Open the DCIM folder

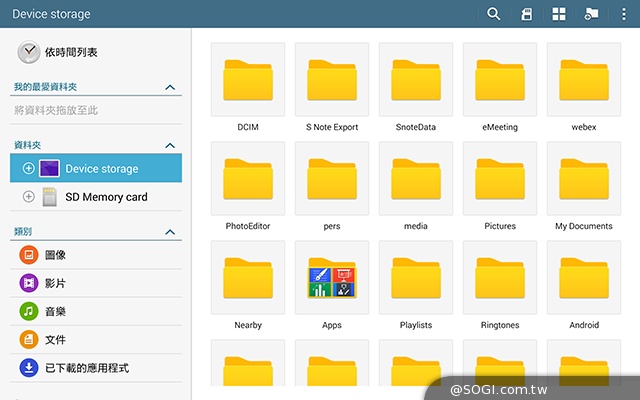[248, 87]
